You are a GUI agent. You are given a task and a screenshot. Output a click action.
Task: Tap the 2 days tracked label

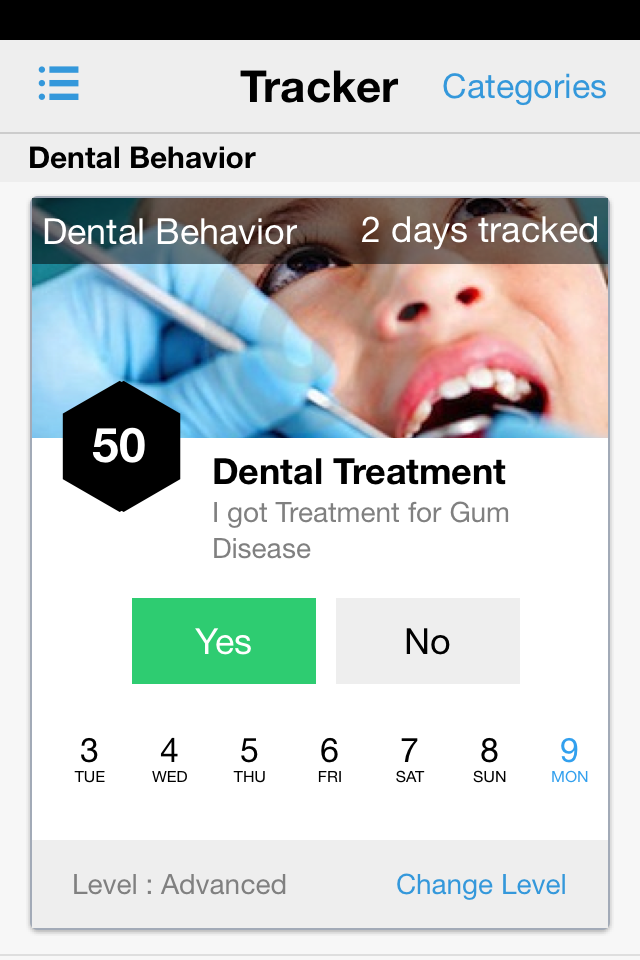[x=479, y=231]
